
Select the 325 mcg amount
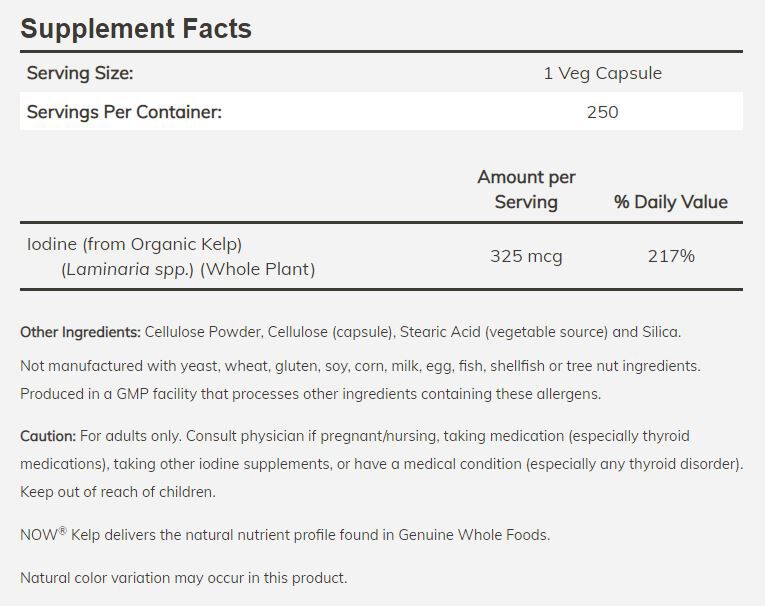click(526, 256)
